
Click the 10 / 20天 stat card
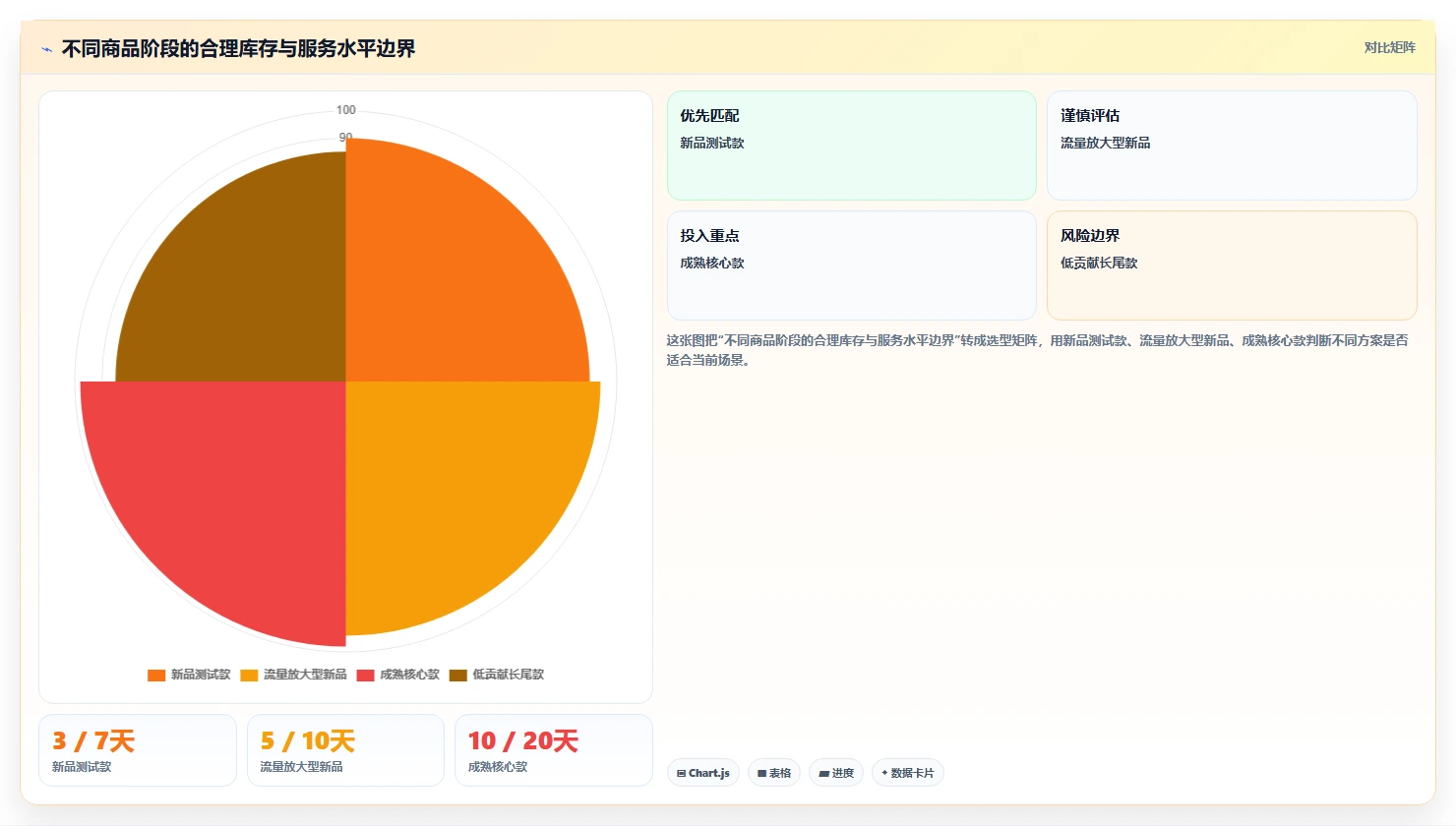tap(554, 750)
